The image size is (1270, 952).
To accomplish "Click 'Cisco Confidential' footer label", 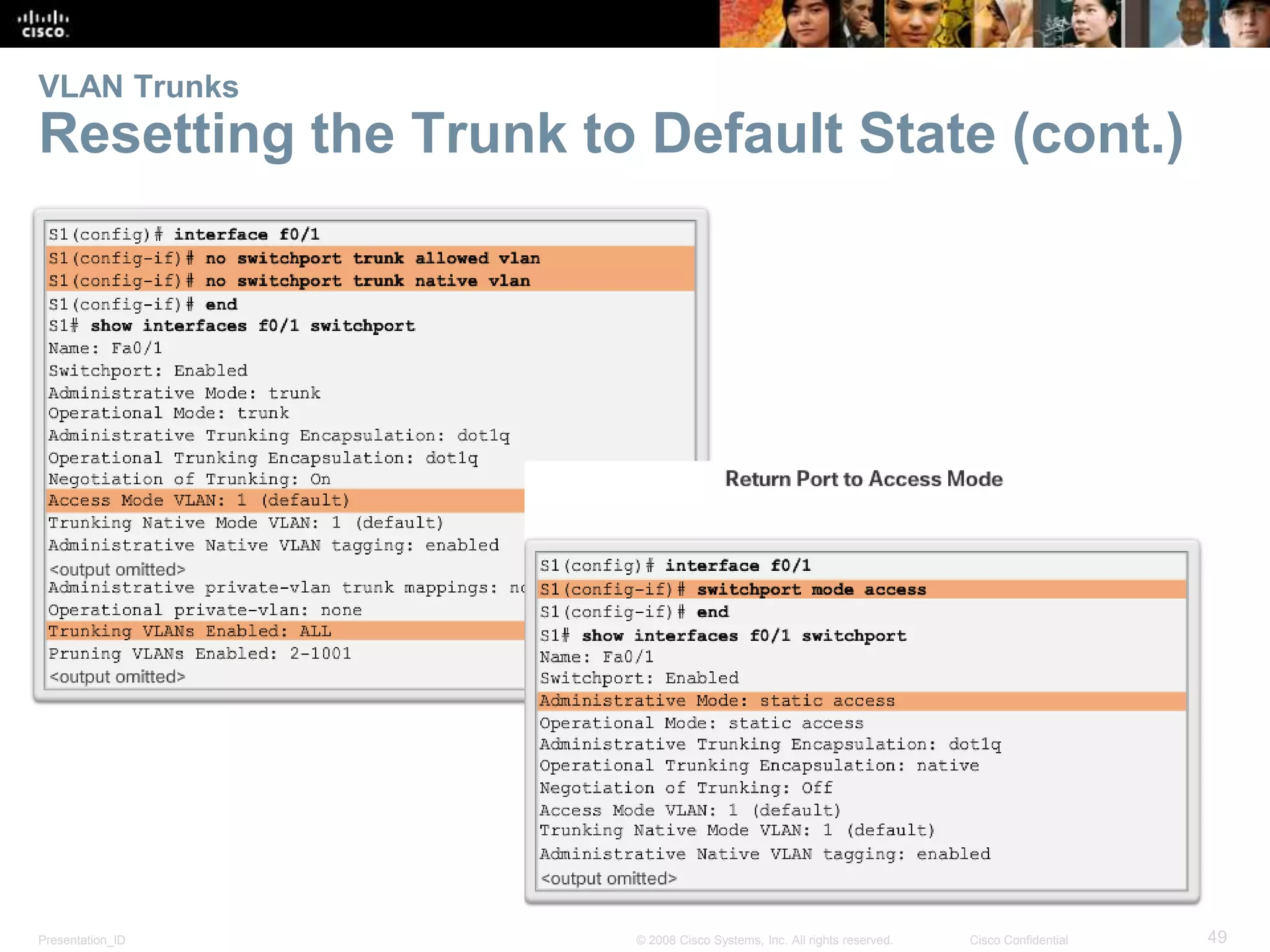I will [x=1018, y=940].
